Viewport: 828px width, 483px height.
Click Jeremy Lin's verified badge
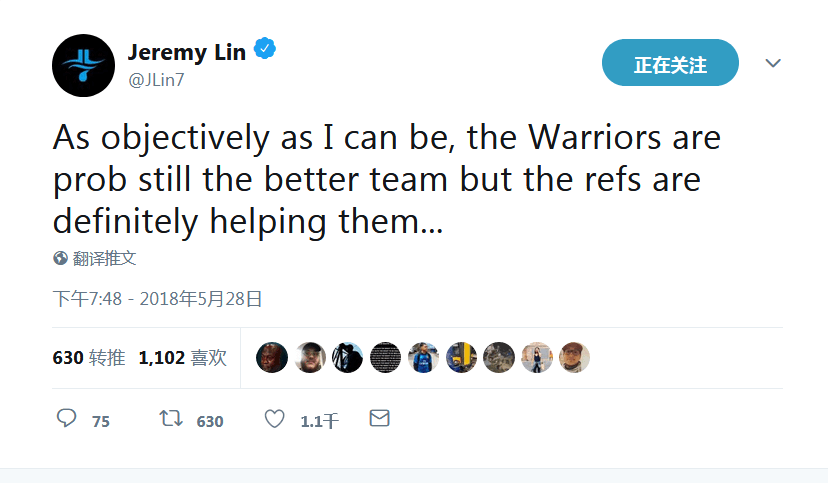265,50
